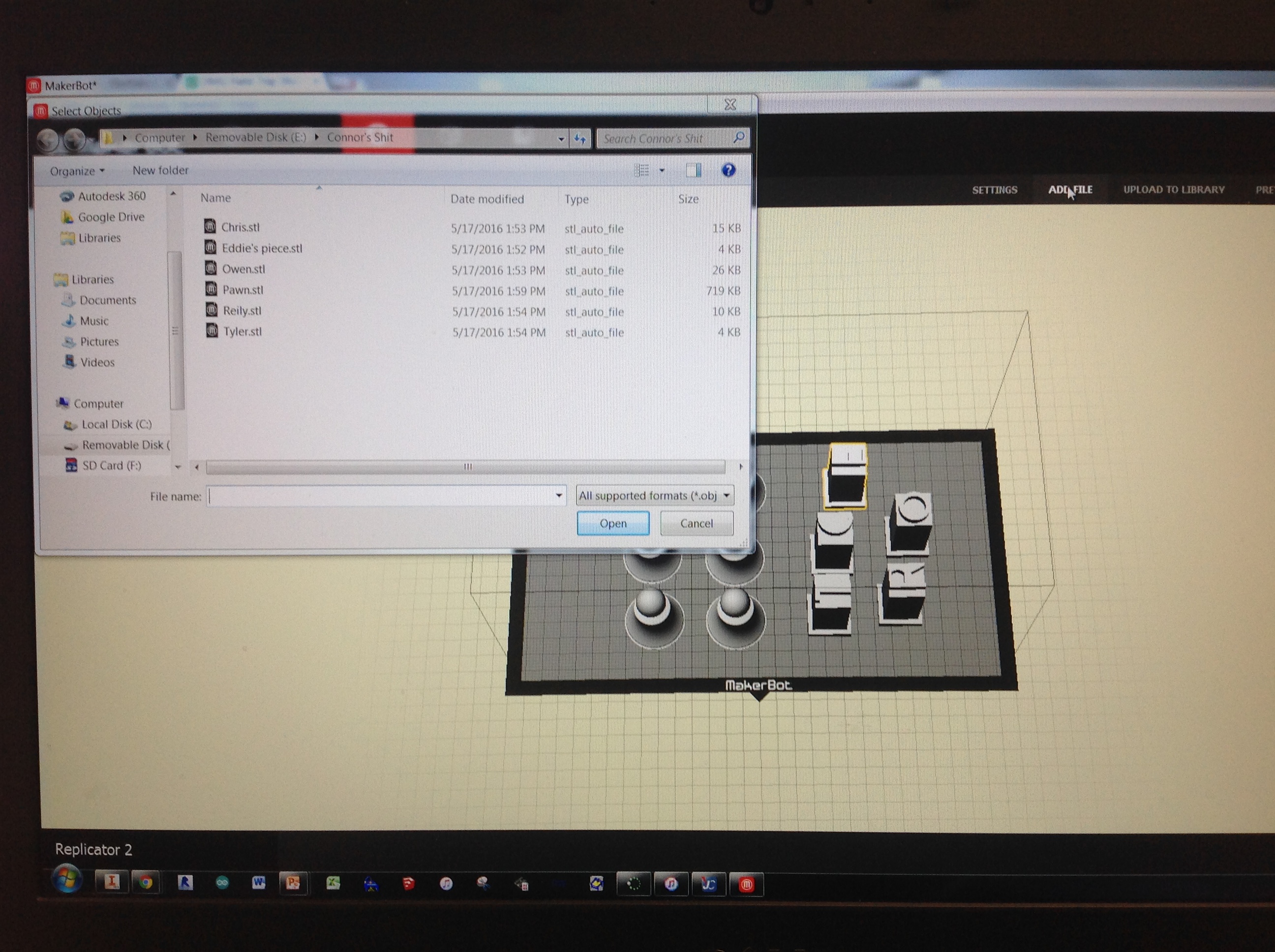The image size is (1275, 952).
Task: Open Revit from taskbar
Action: (184, 882)
